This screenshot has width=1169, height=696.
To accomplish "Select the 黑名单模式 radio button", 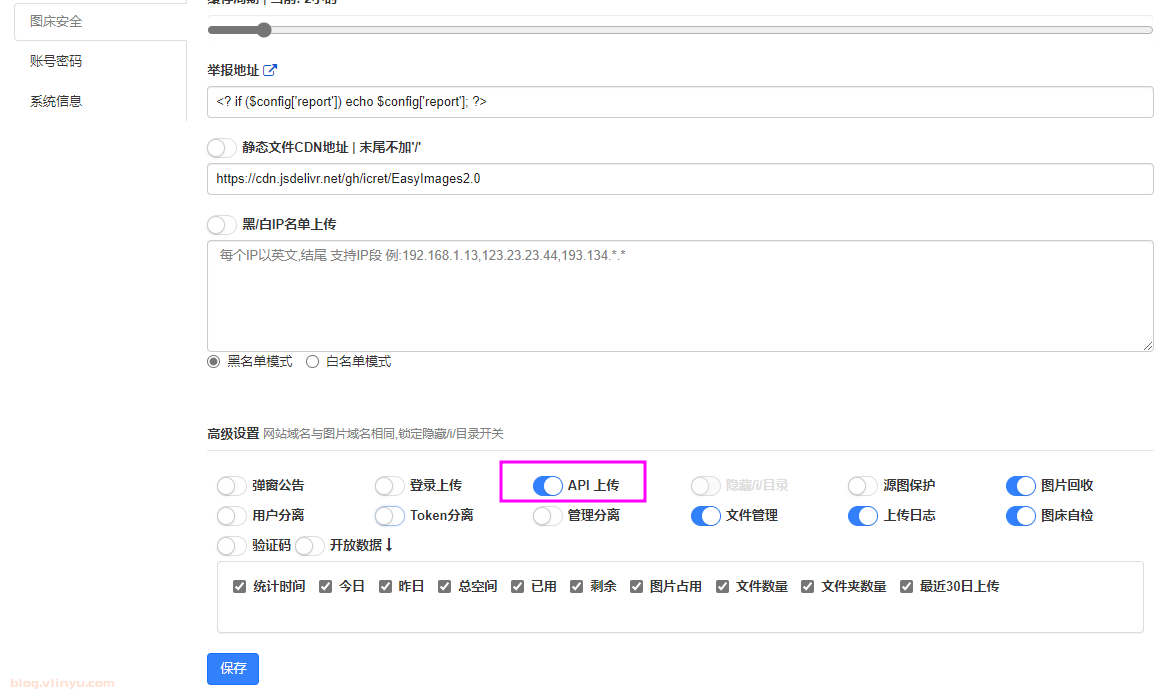I will click(214, 362).
